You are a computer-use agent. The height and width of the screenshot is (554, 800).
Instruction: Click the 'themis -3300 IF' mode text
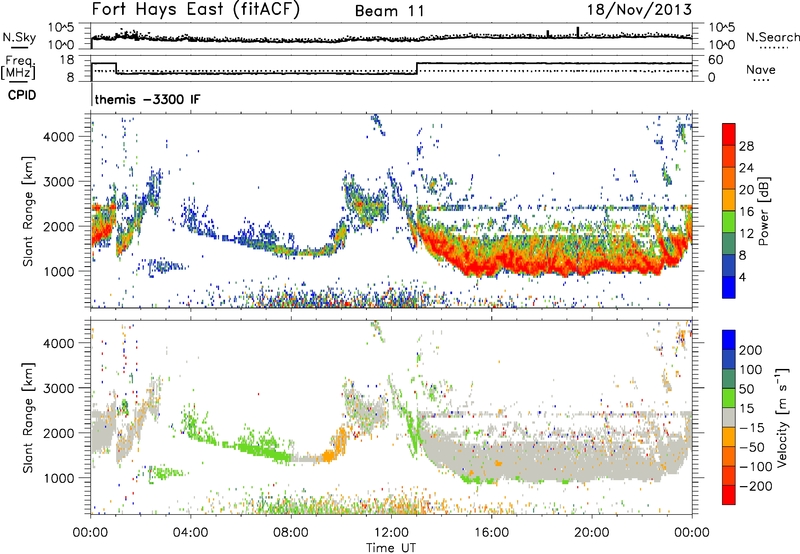click(x=147, y=99)
